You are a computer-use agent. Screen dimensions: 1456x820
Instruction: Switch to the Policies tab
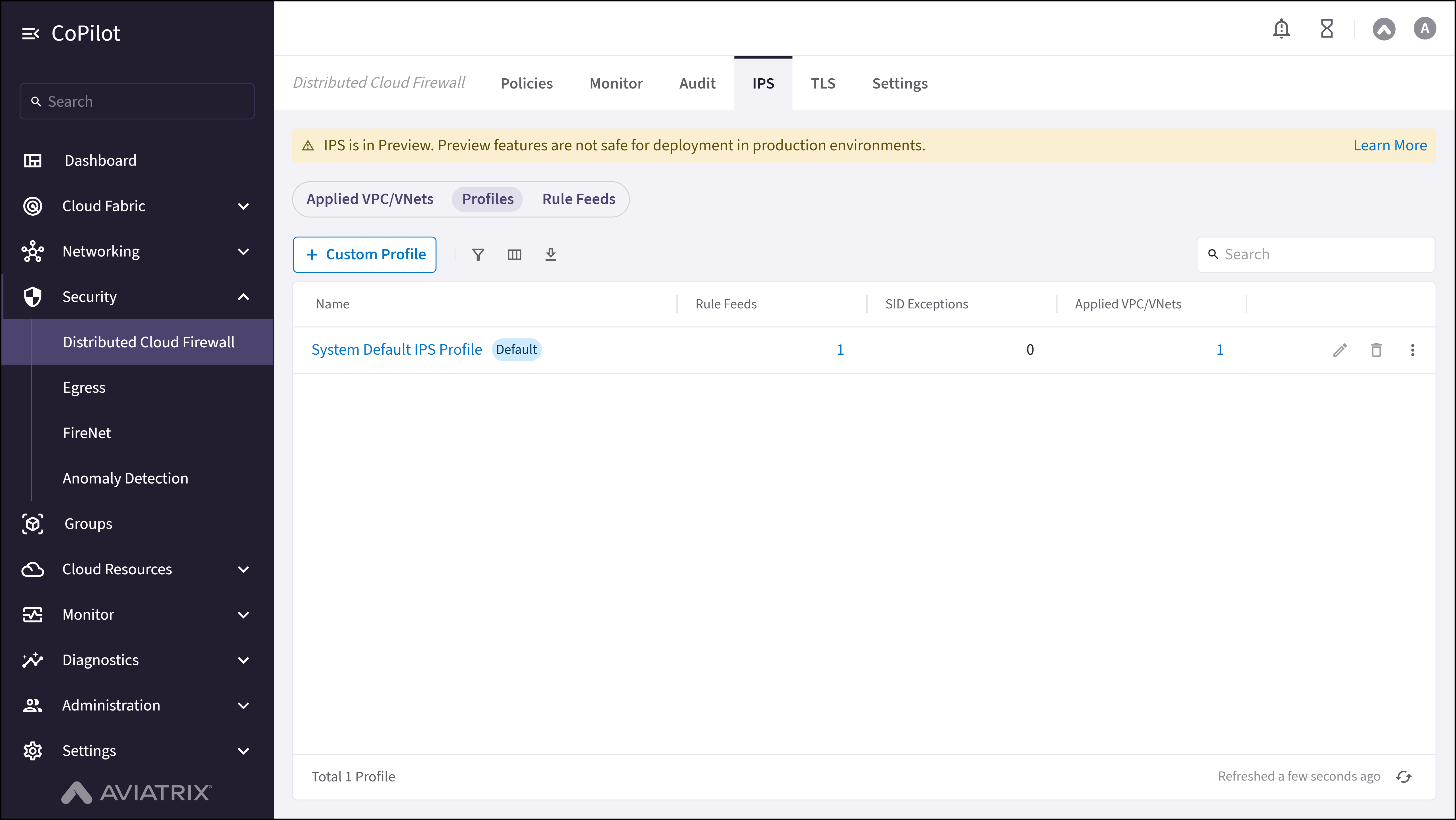(x=527, y=84)
